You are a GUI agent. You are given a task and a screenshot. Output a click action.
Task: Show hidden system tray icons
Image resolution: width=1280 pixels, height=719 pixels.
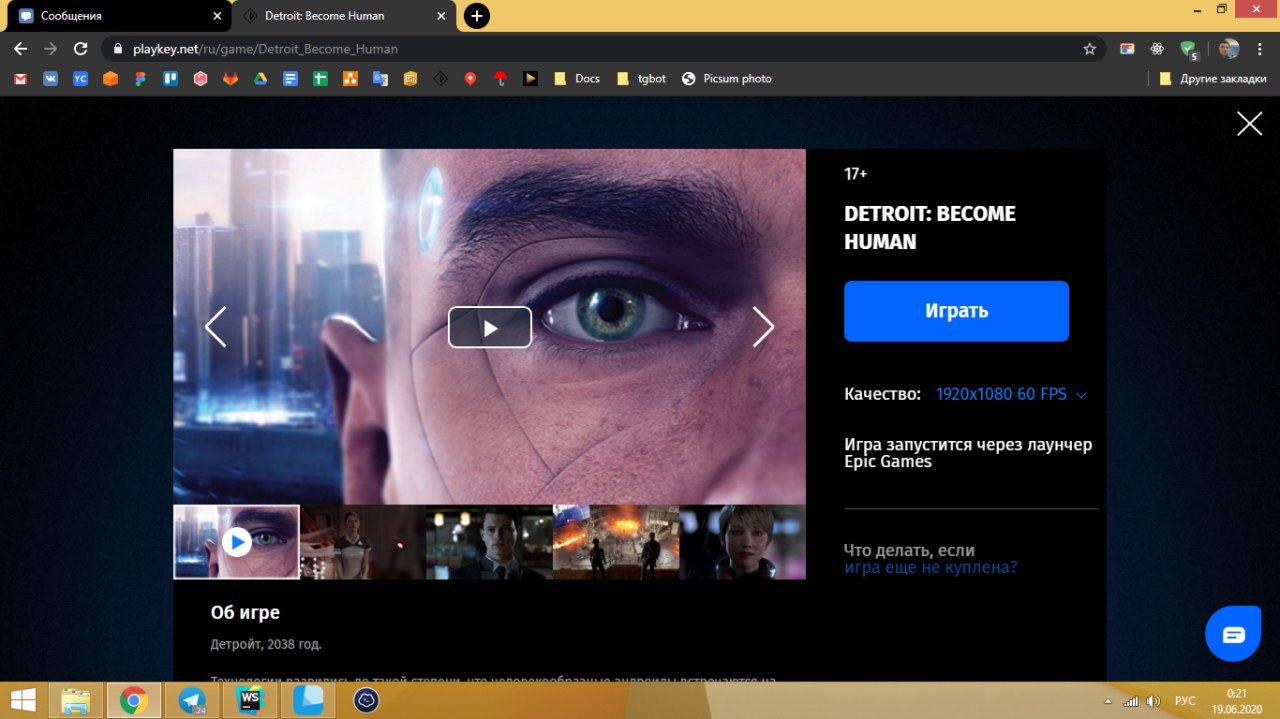click(1107, 701)
